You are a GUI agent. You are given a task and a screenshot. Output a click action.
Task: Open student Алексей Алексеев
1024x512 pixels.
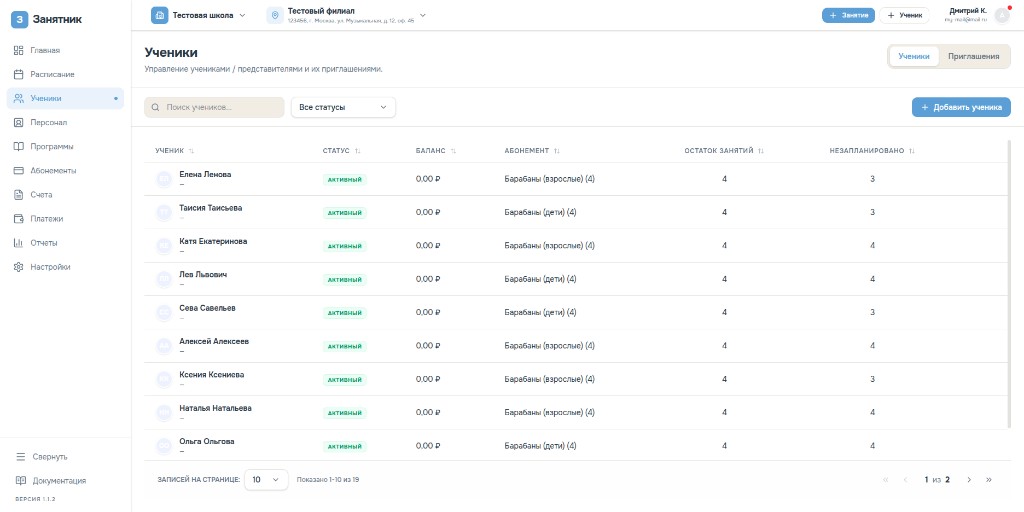214,342
